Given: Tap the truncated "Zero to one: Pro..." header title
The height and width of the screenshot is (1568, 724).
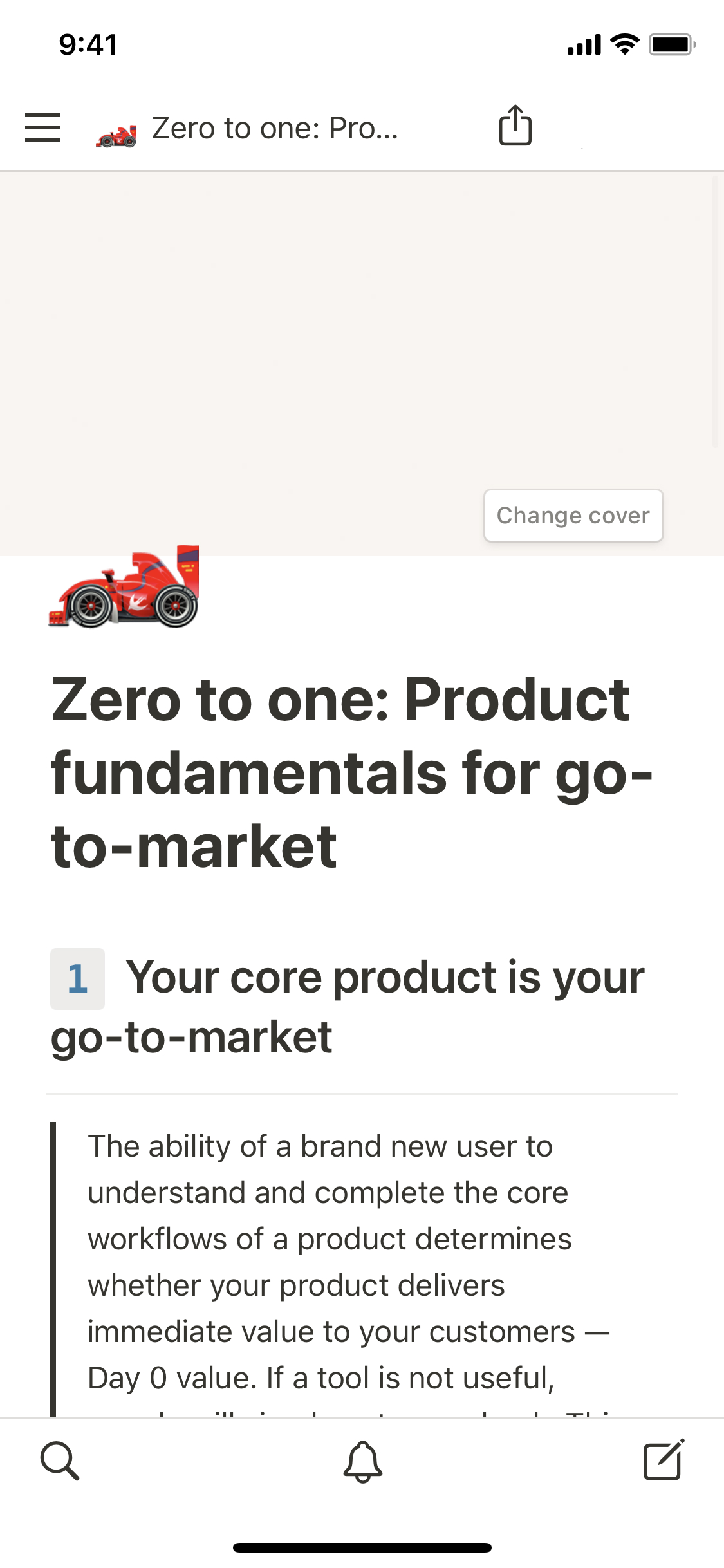Looking at the screenshot, I should pyautogui.click(x=275, y=128).
